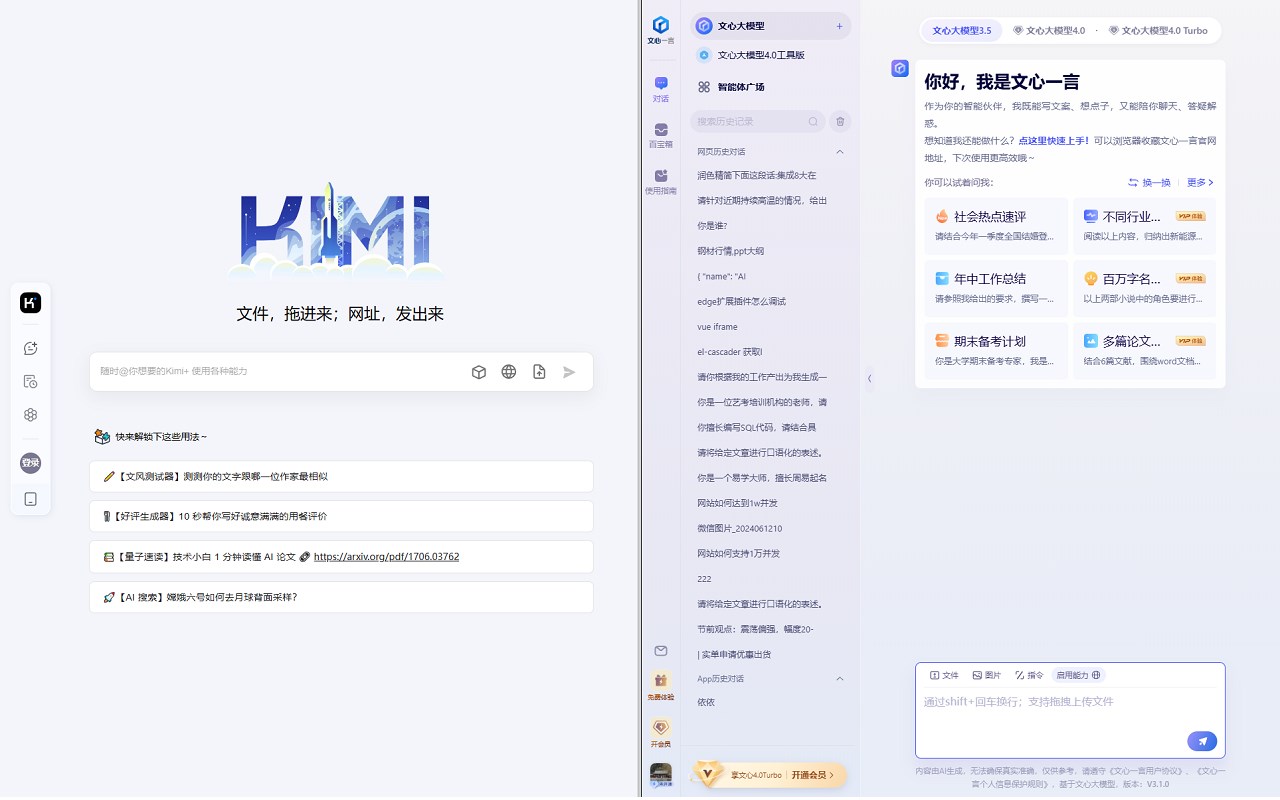Screen dimensions: 1280x800
Task: Select the 文风测试器 suggestion prompt
Action: coord(341,476)
